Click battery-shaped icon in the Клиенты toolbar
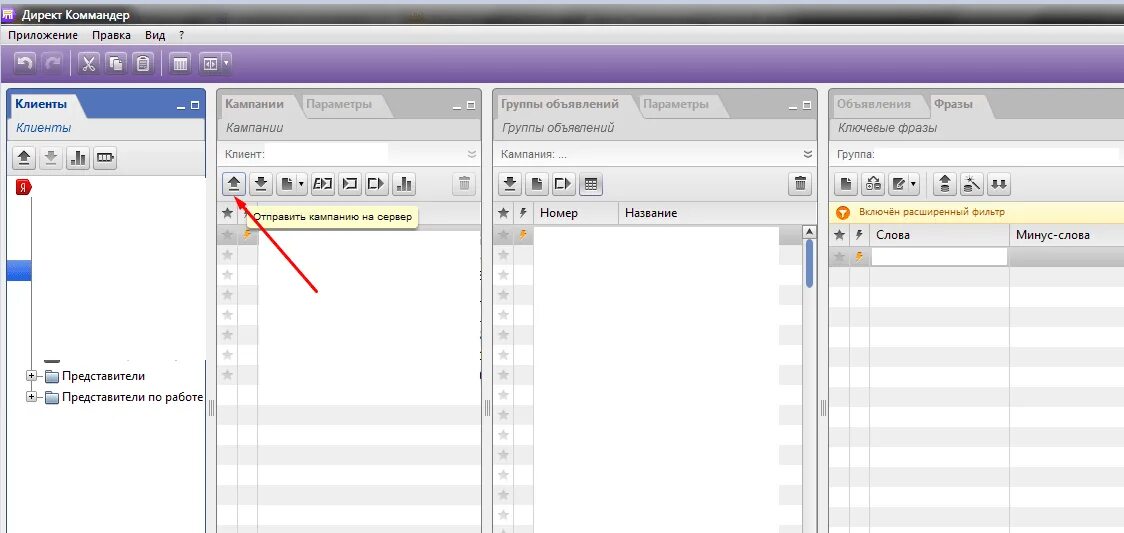 coord(105,158)
